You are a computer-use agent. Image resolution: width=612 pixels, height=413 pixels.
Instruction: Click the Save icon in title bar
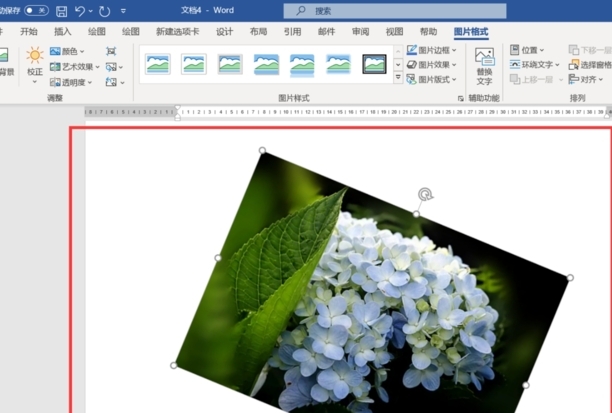click(x=61, y=11)
